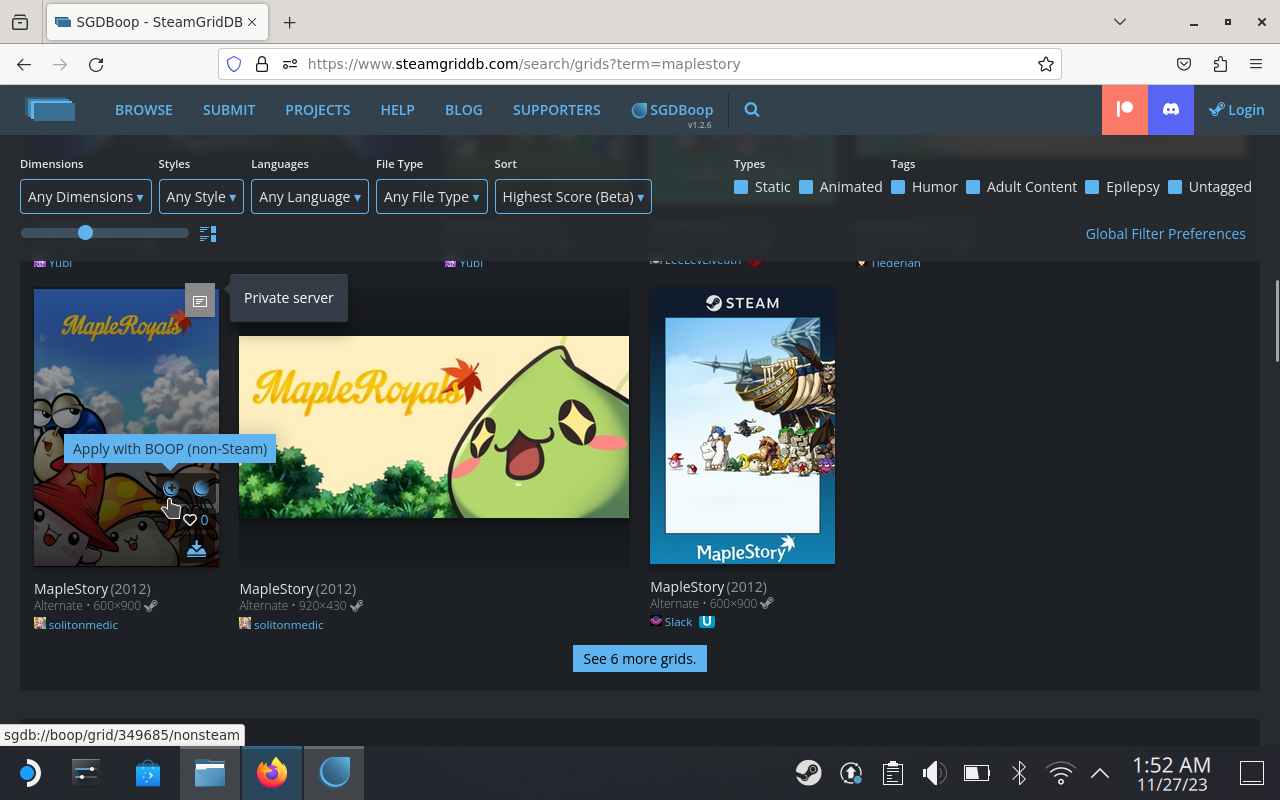The height and width of the screenshot is (800, 1280).
Task: Apply grid with BOOP non-Steam plus icon
Action: (171, 489)
